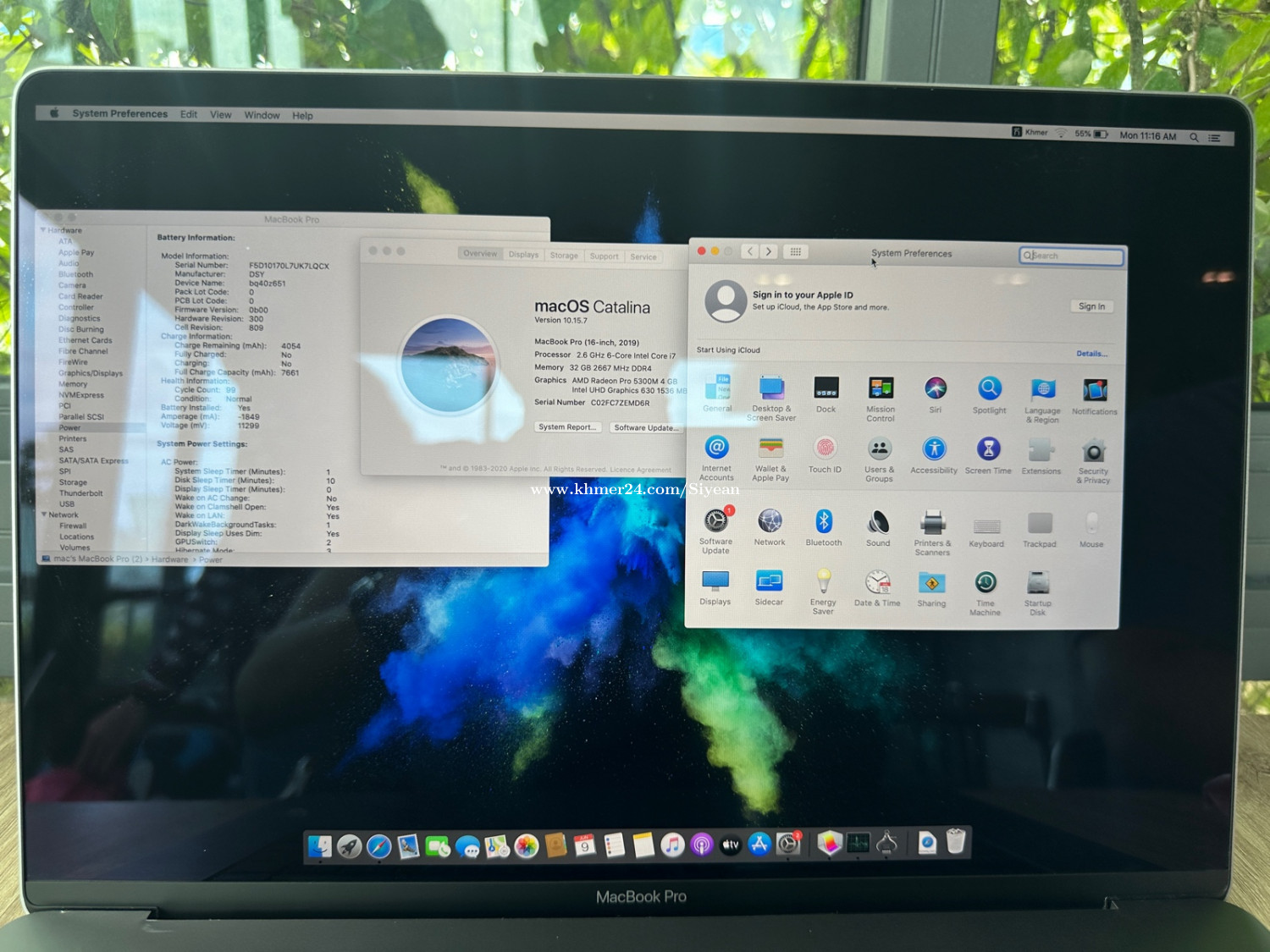Open App Store from the Dock
Screen dimensions: 1270x952
(x=759, y=844)
